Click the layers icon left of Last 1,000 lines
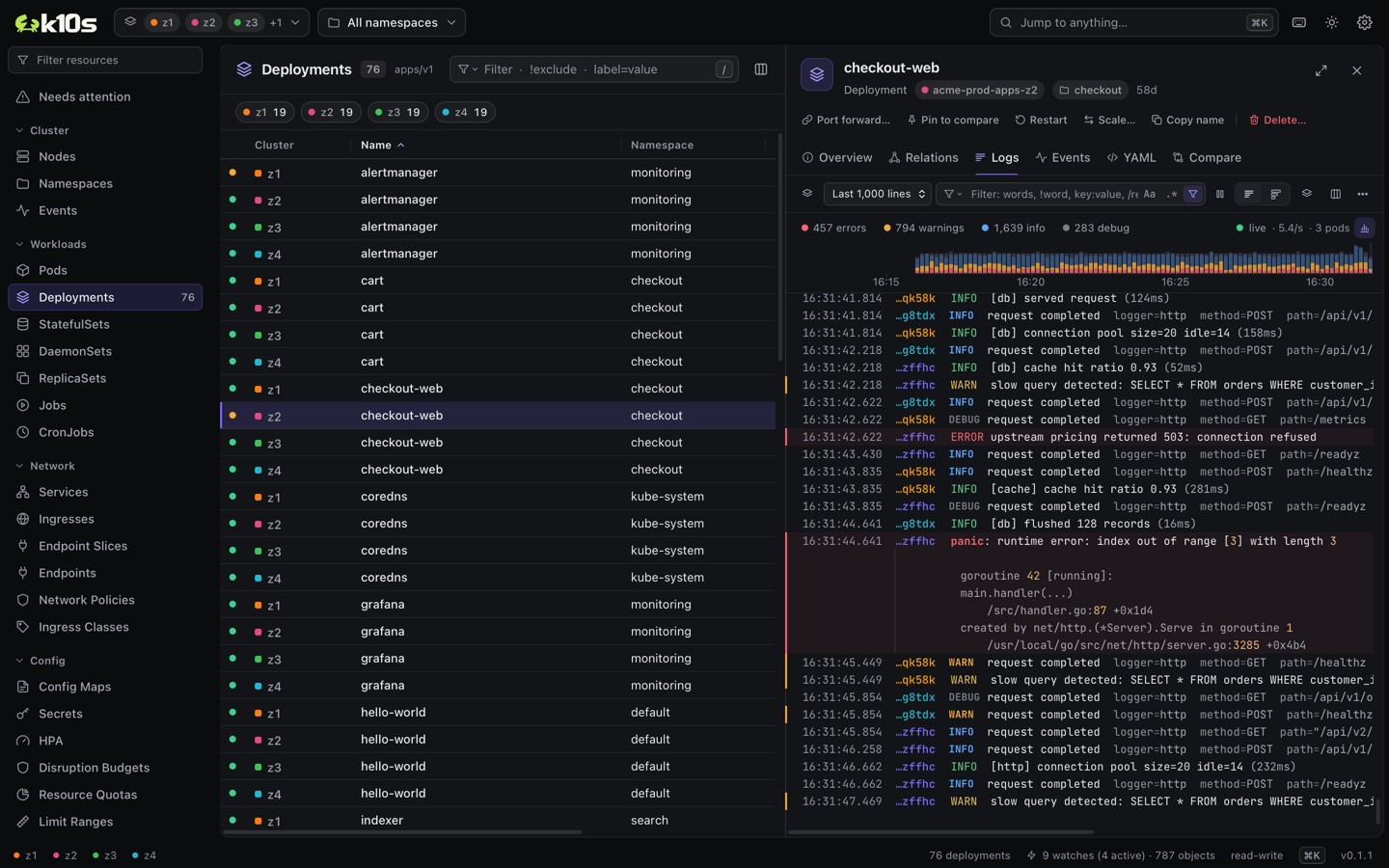 (807, 194)
